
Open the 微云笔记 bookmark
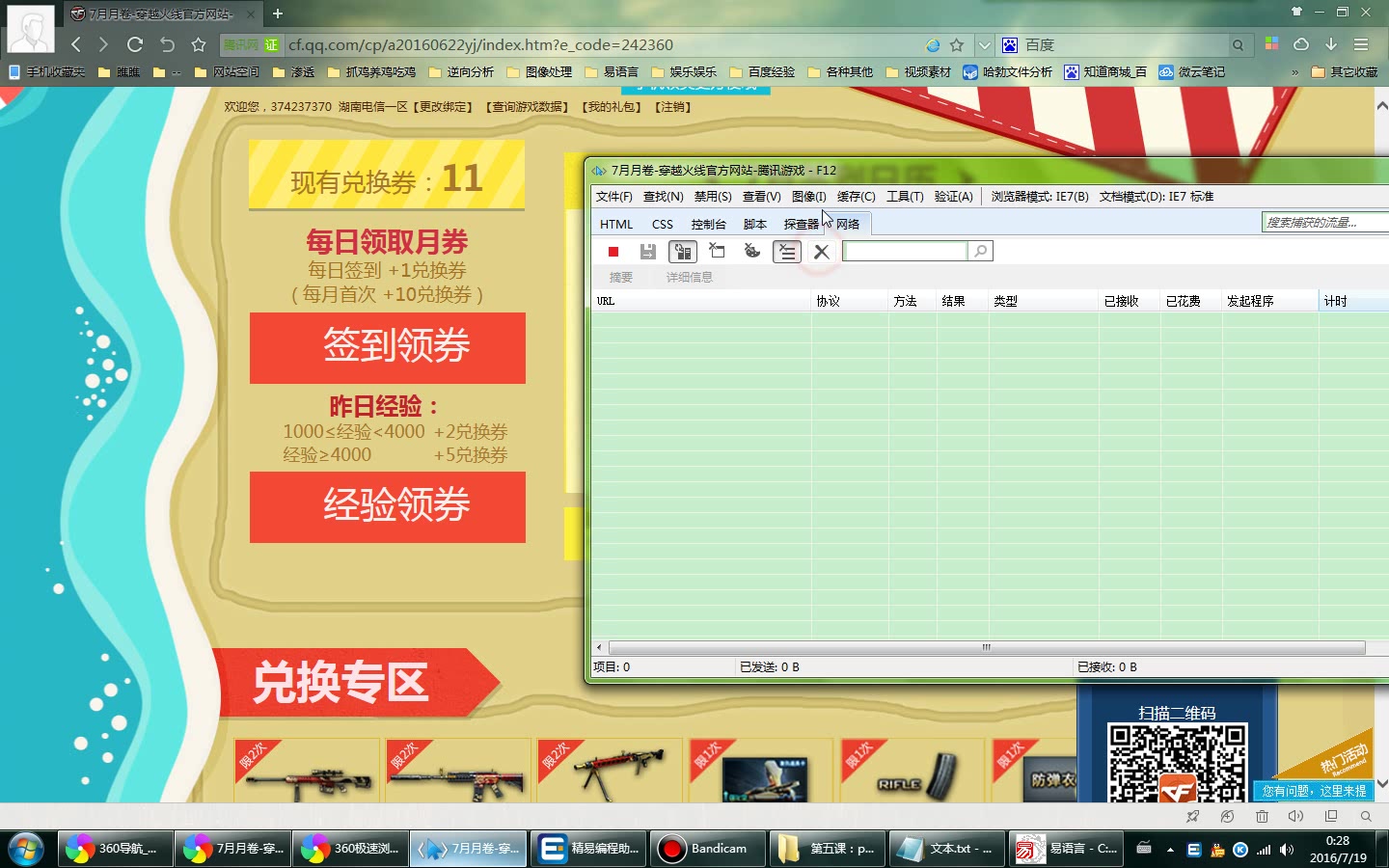click(1192, 72)
